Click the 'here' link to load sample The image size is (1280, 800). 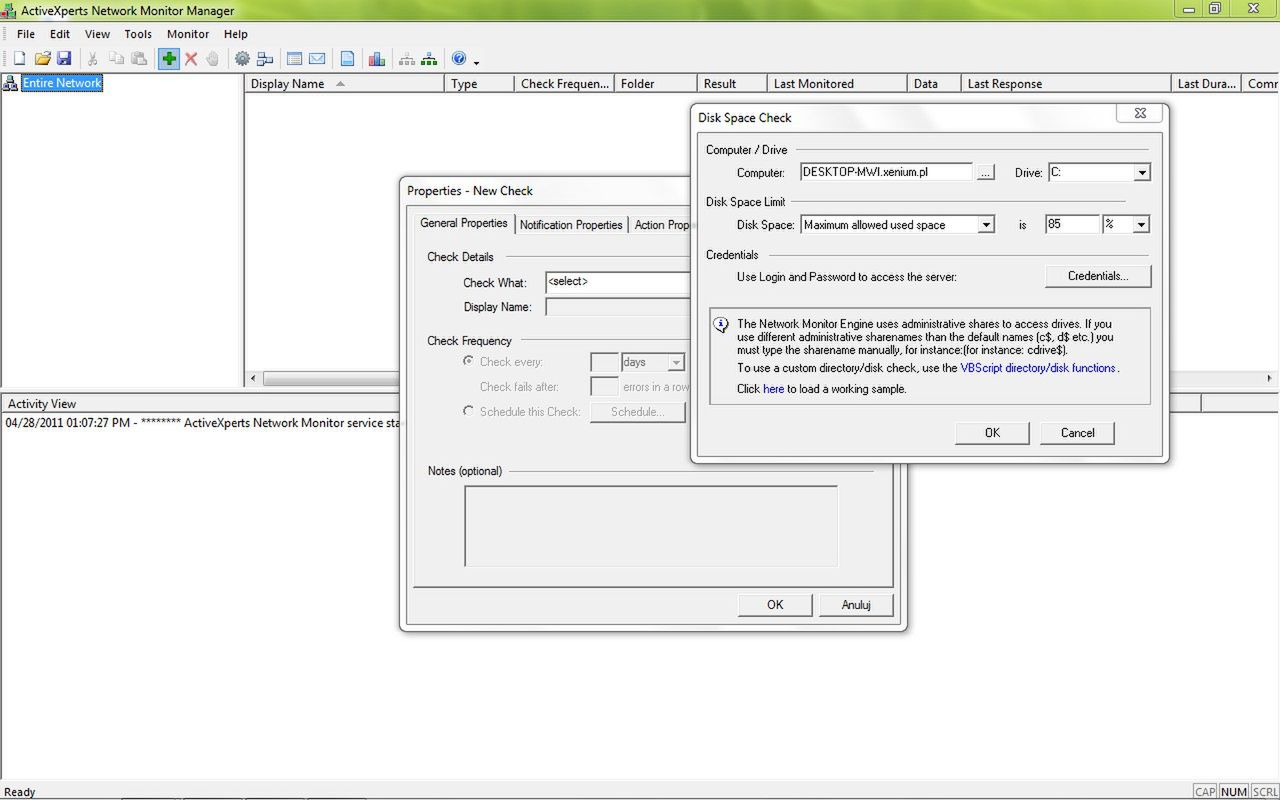773,389
